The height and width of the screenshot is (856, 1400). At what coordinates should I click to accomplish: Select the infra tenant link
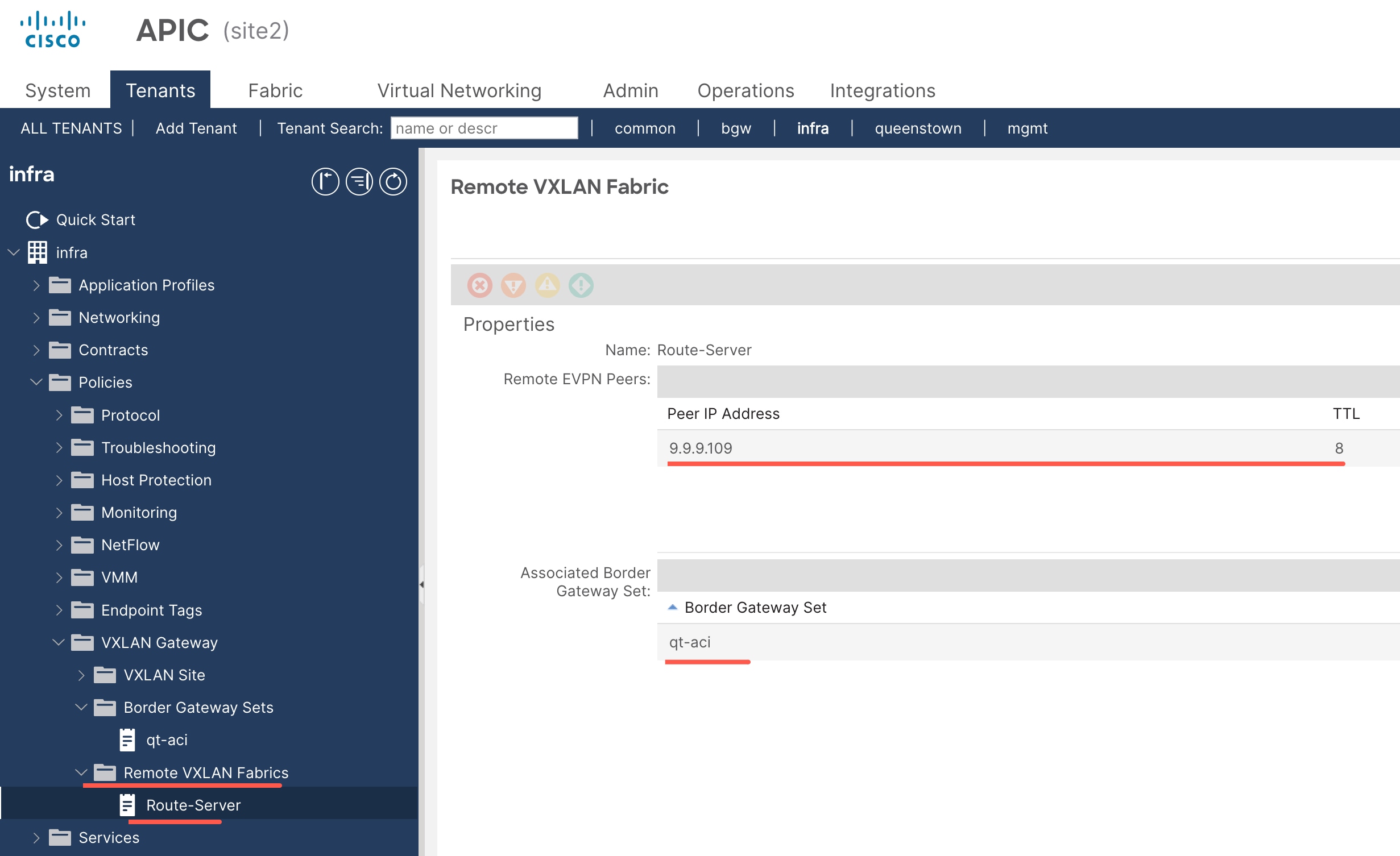pyautogui.click(x=813, y=128)
